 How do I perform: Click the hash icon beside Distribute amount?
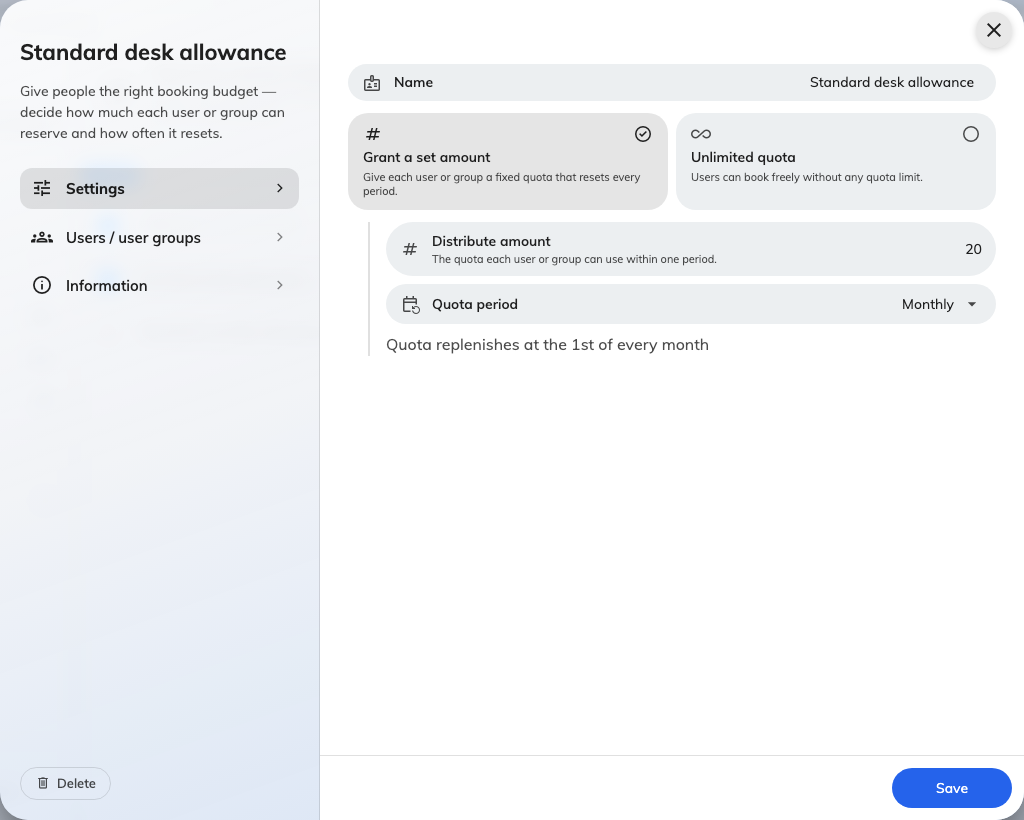(x=410, y=249)
